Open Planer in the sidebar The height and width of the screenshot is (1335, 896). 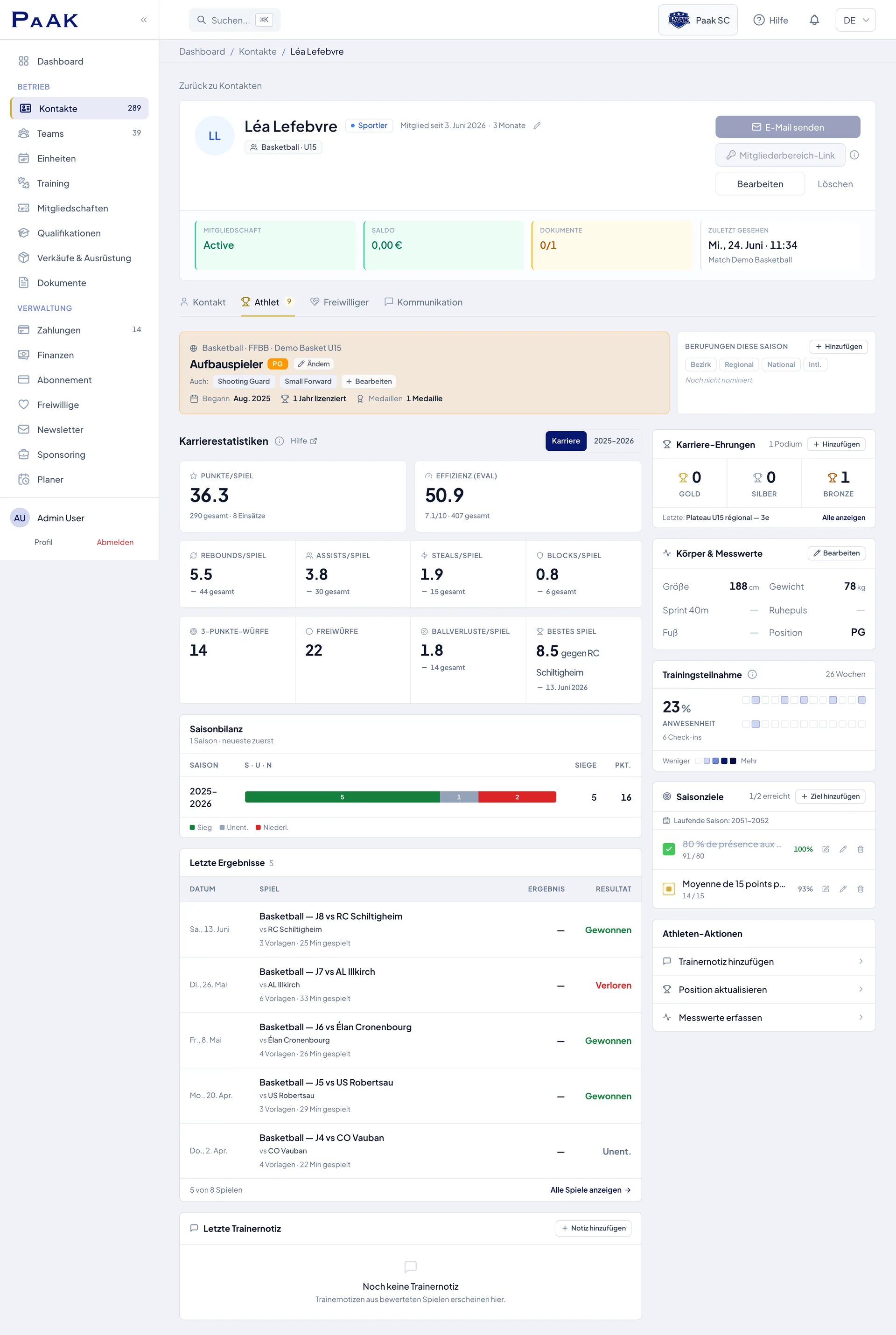(x=79, y=479)
